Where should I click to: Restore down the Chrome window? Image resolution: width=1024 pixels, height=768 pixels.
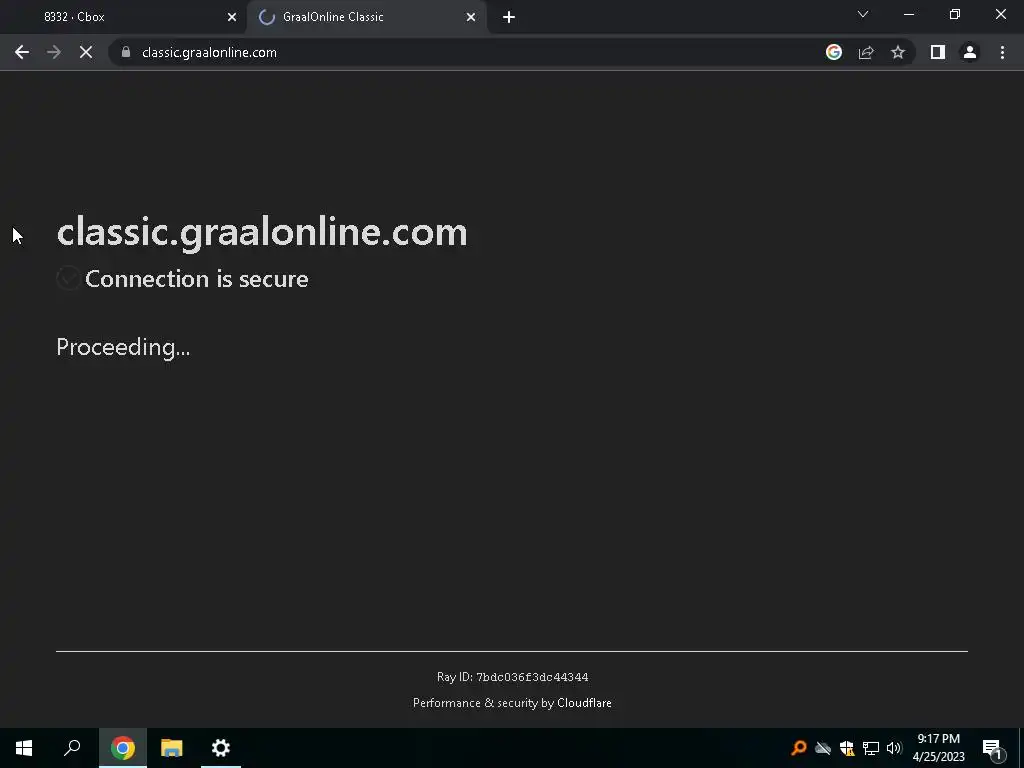point(955,14)
